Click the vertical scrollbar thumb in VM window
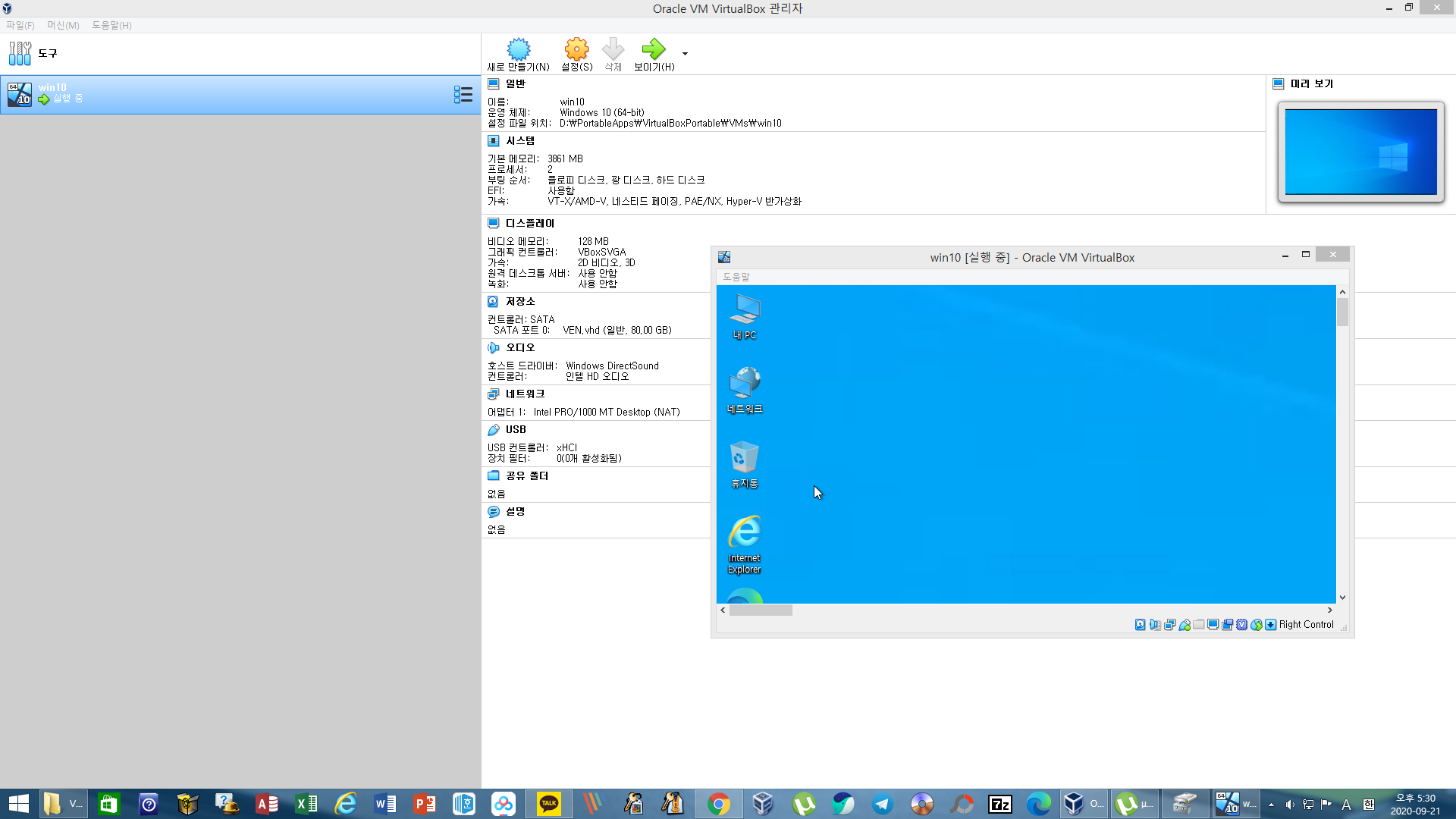 tap(1342, 312)
